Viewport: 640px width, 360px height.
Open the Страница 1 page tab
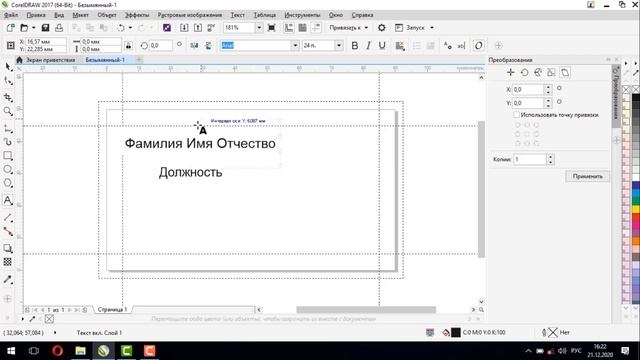click(112, 309)
